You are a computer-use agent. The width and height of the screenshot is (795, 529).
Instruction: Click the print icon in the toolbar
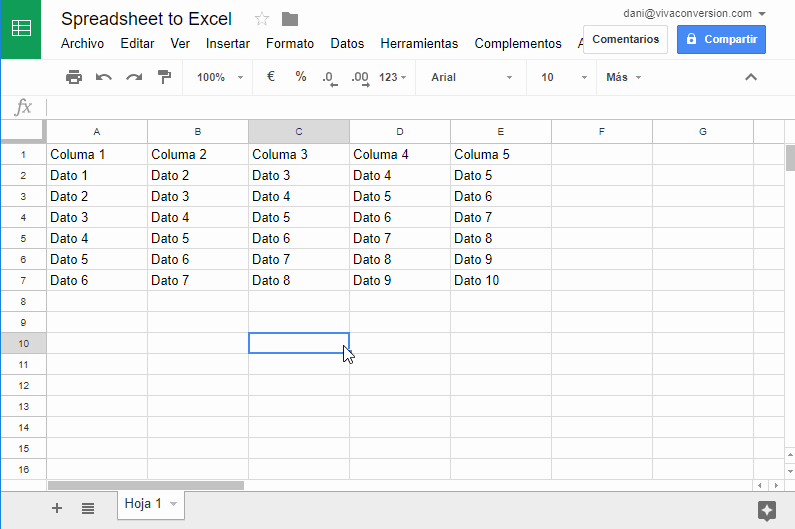pos(73,77)
